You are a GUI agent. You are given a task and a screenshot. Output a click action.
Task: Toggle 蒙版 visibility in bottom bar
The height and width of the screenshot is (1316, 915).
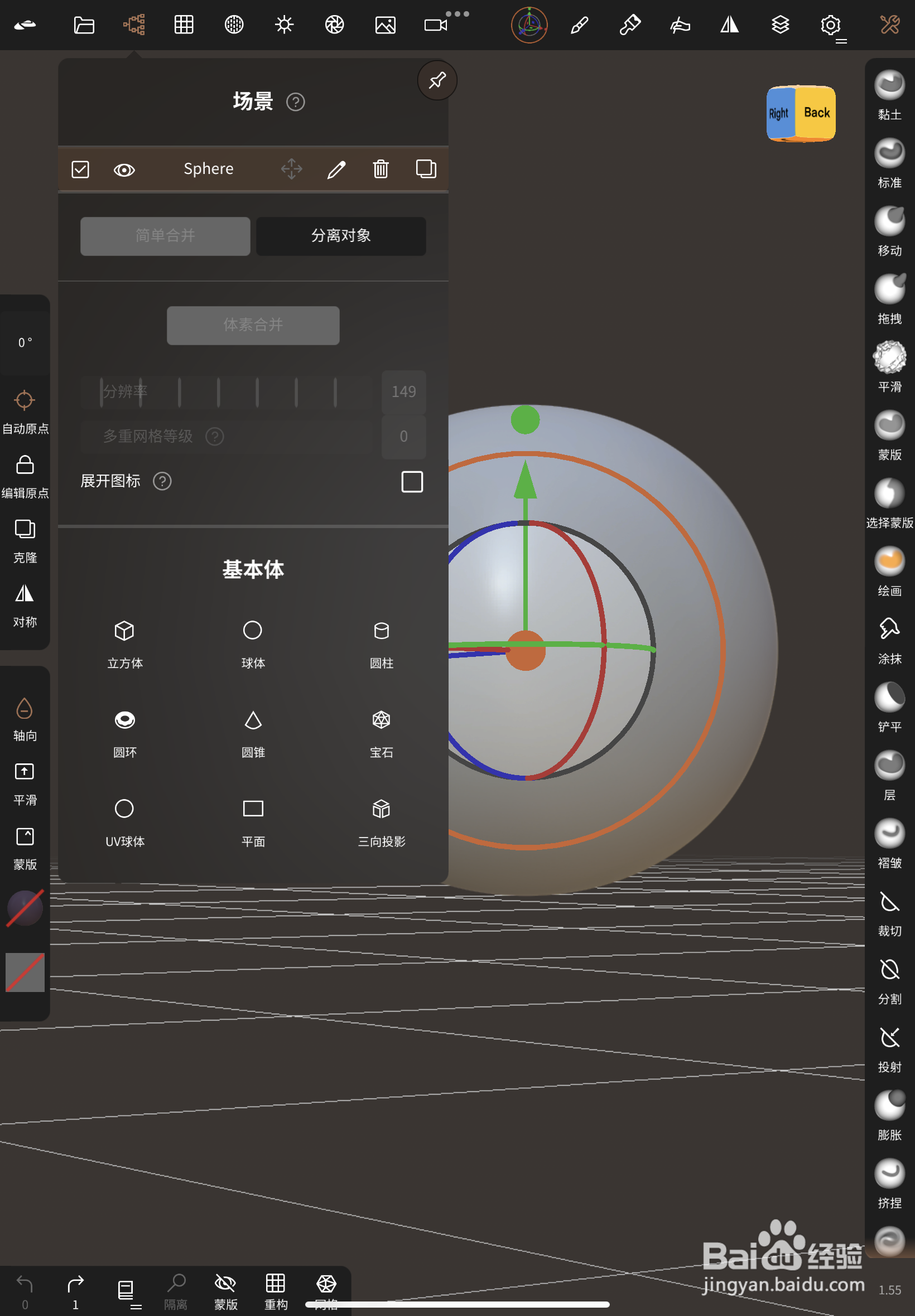(x=226, y=1293)
